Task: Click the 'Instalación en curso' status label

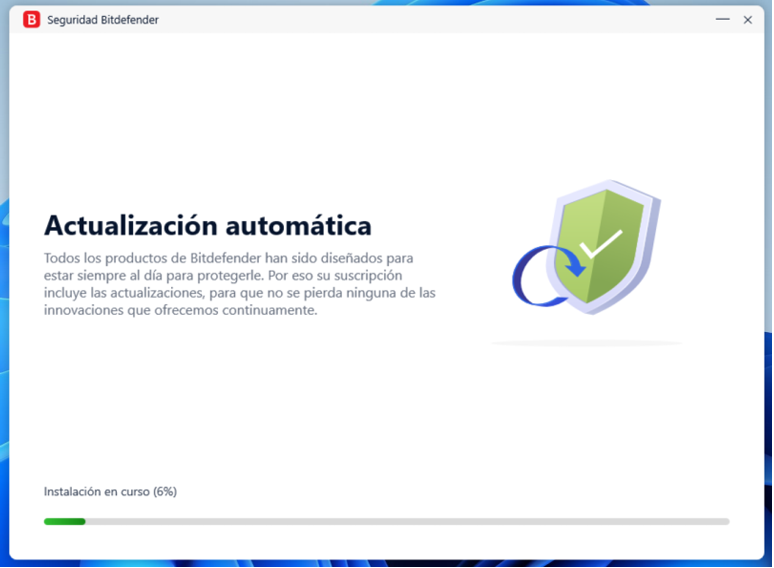Action: [x=97, y=491]
